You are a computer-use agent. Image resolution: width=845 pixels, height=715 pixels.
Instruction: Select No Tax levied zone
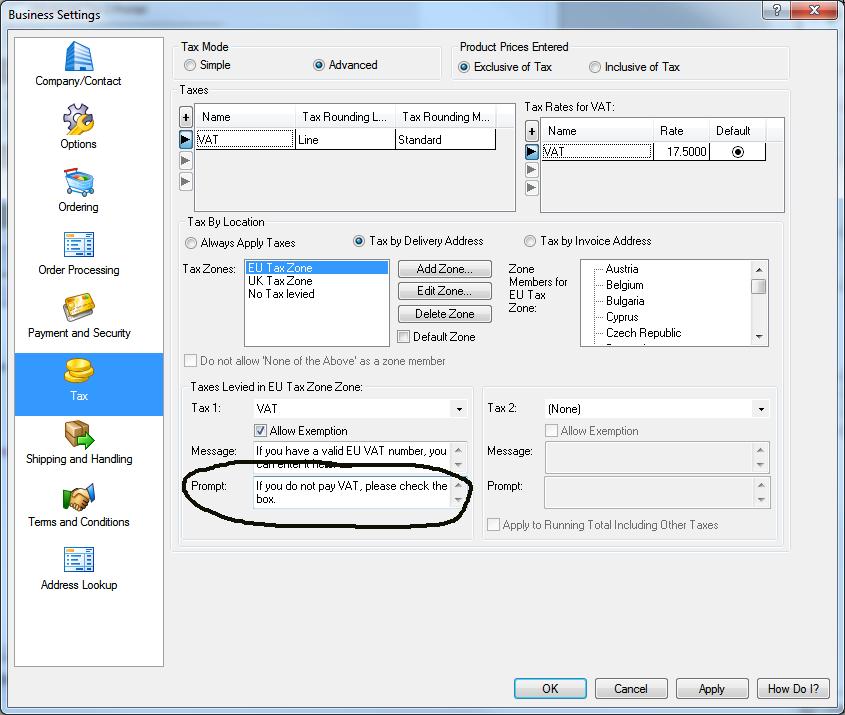pyautogui.click(x=281, y=294)
